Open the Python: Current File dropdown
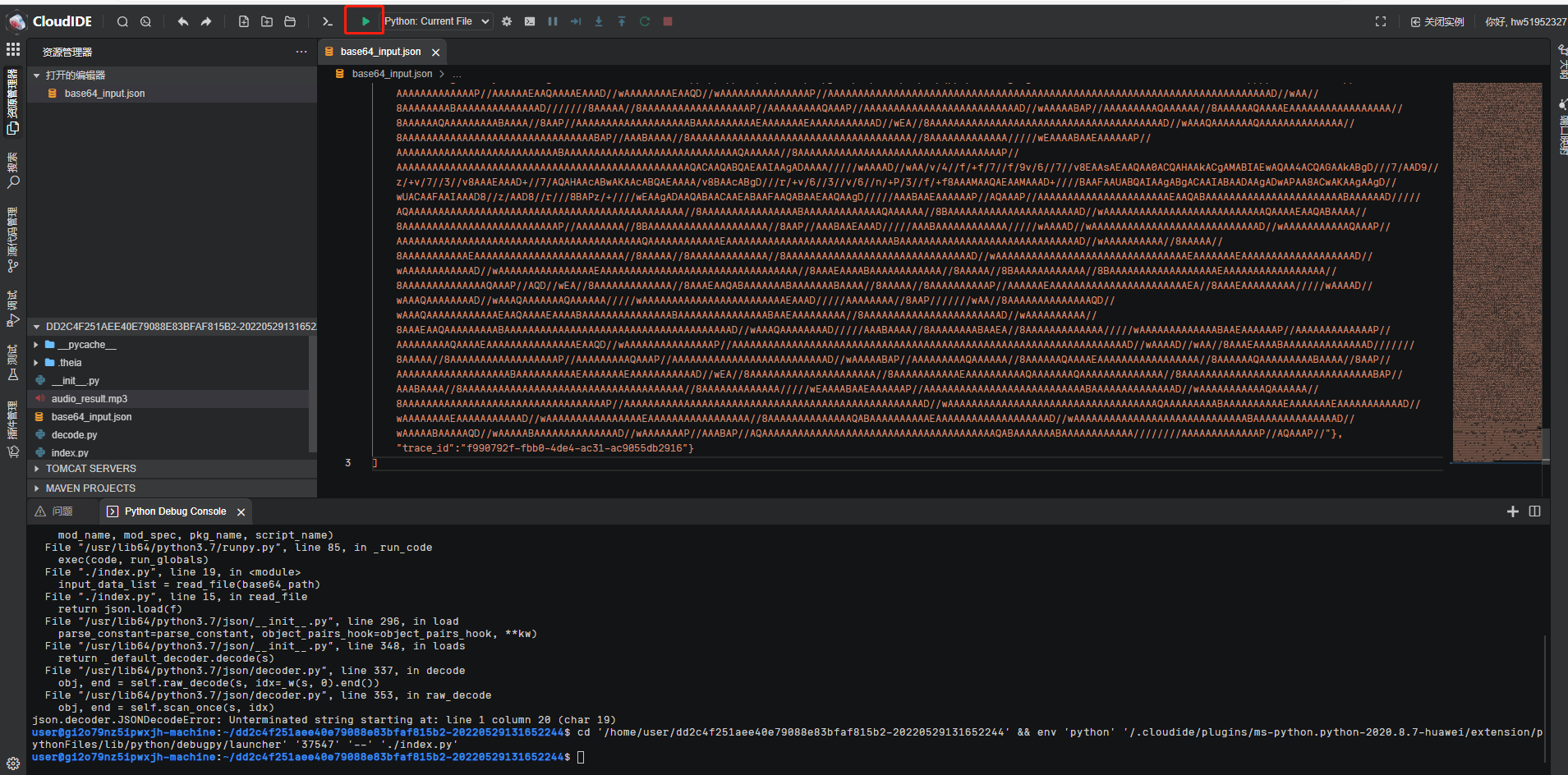 pos(437,21)
